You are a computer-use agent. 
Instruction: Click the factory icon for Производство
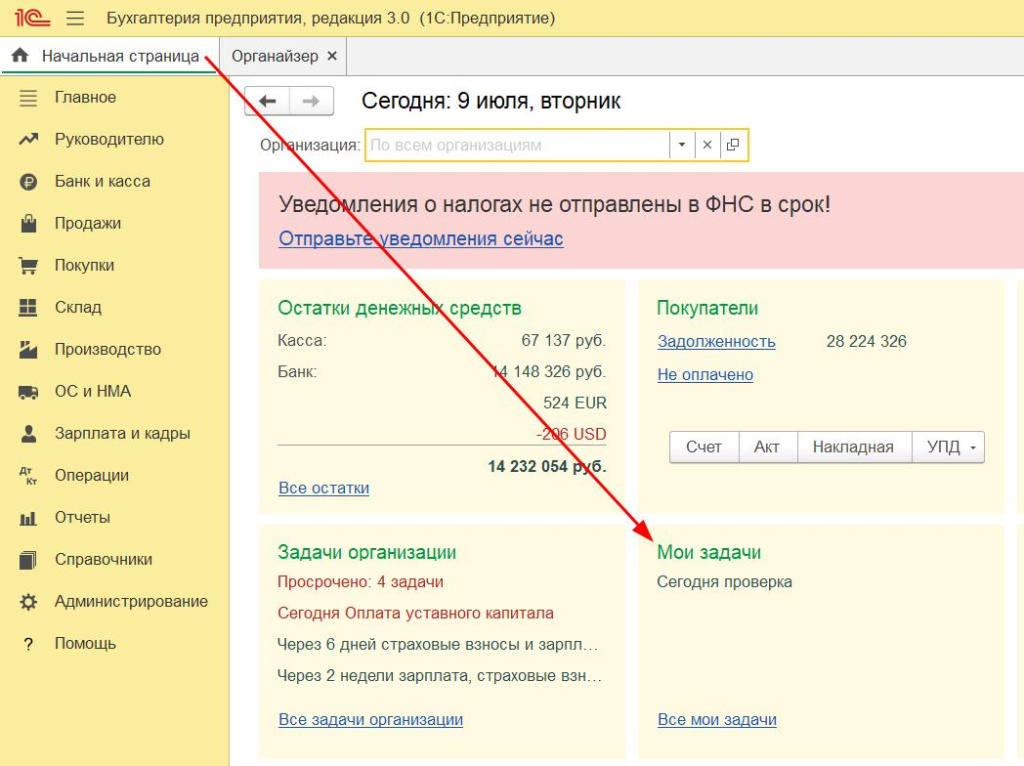29,350
